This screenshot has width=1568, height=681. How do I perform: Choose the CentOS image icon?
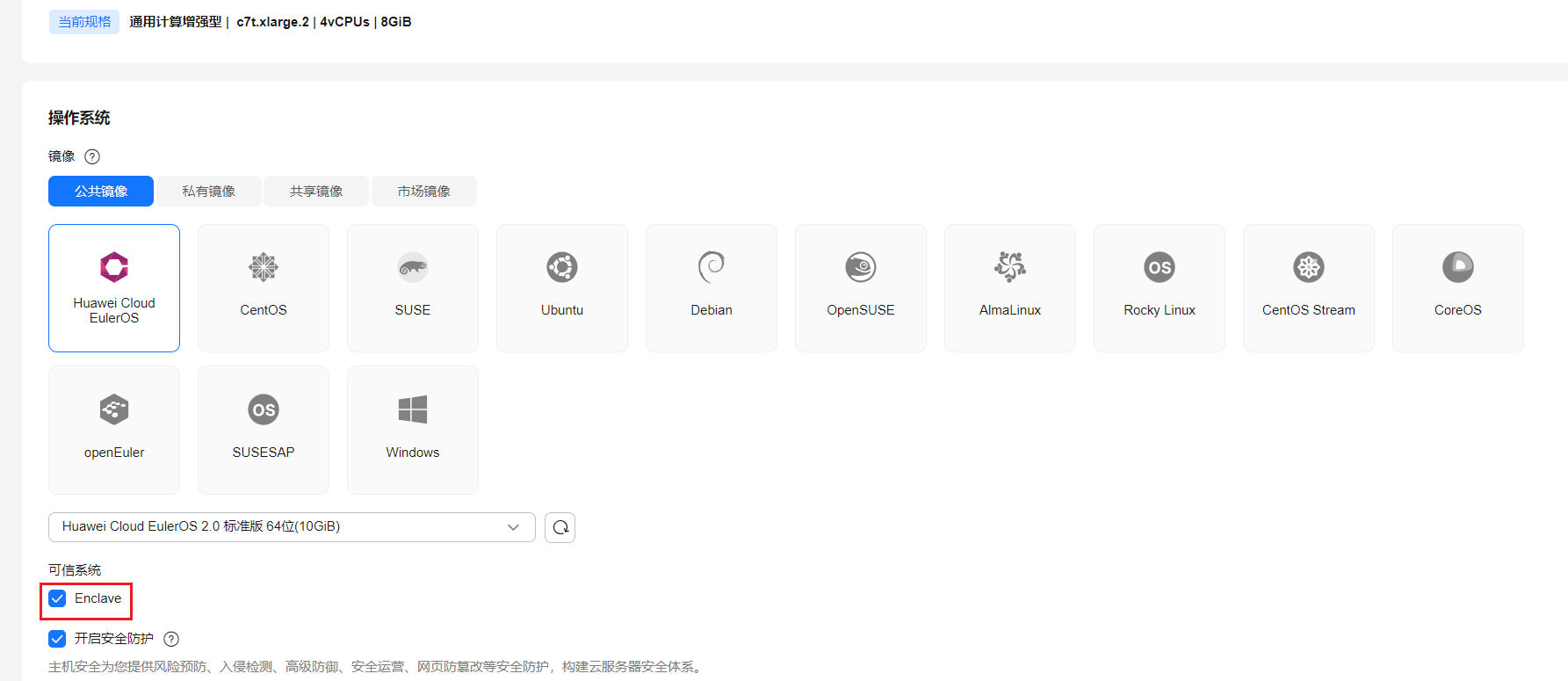coord(264,267)
